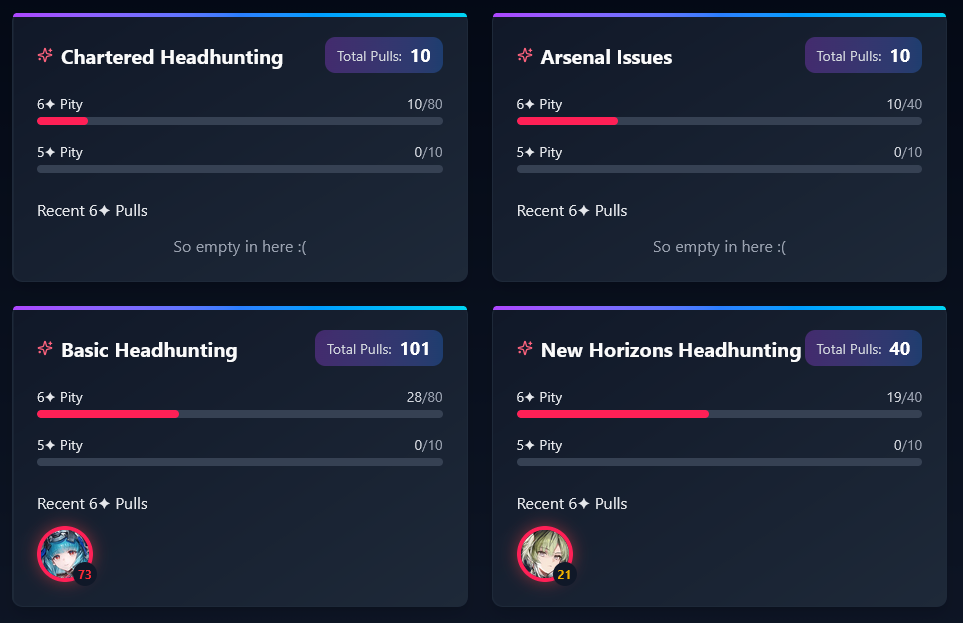963x623 pixels.
Task: Click the Chartered Headhunting 6★ pity bar
Action: (240, 121)
